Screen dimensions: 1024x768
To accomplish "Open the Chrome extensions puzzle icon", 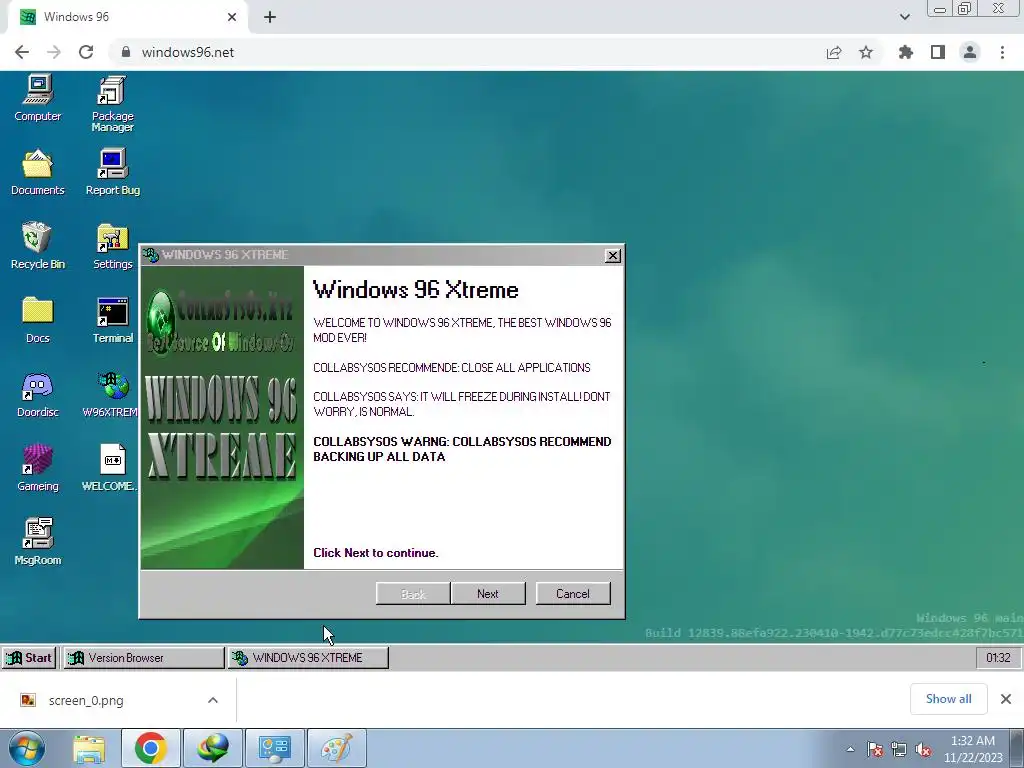I will click(x=906, y=52).
